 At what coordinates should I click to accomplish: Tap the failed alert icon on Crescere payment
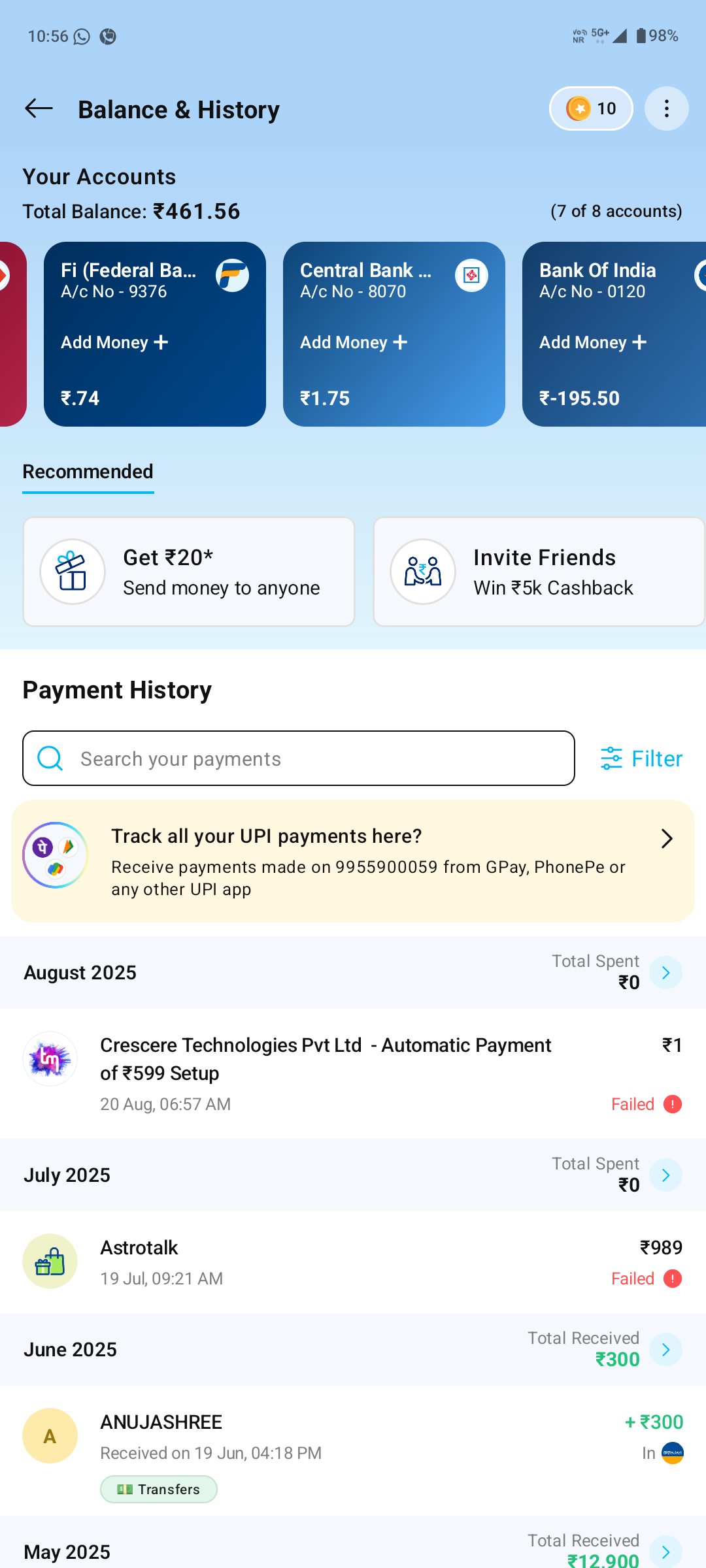pos(672,1104)
